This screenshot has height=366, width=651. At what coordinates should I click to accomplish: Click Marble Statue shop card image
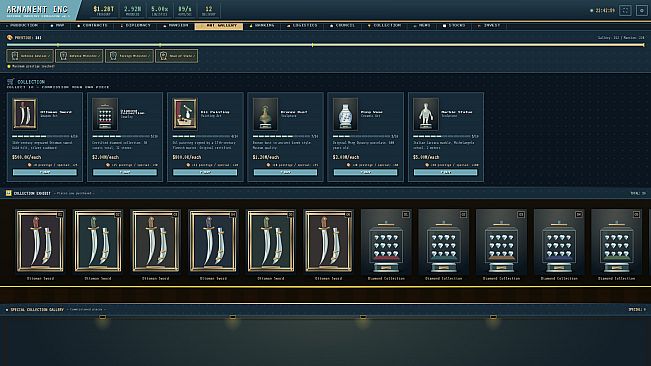[x=426, y=114]
